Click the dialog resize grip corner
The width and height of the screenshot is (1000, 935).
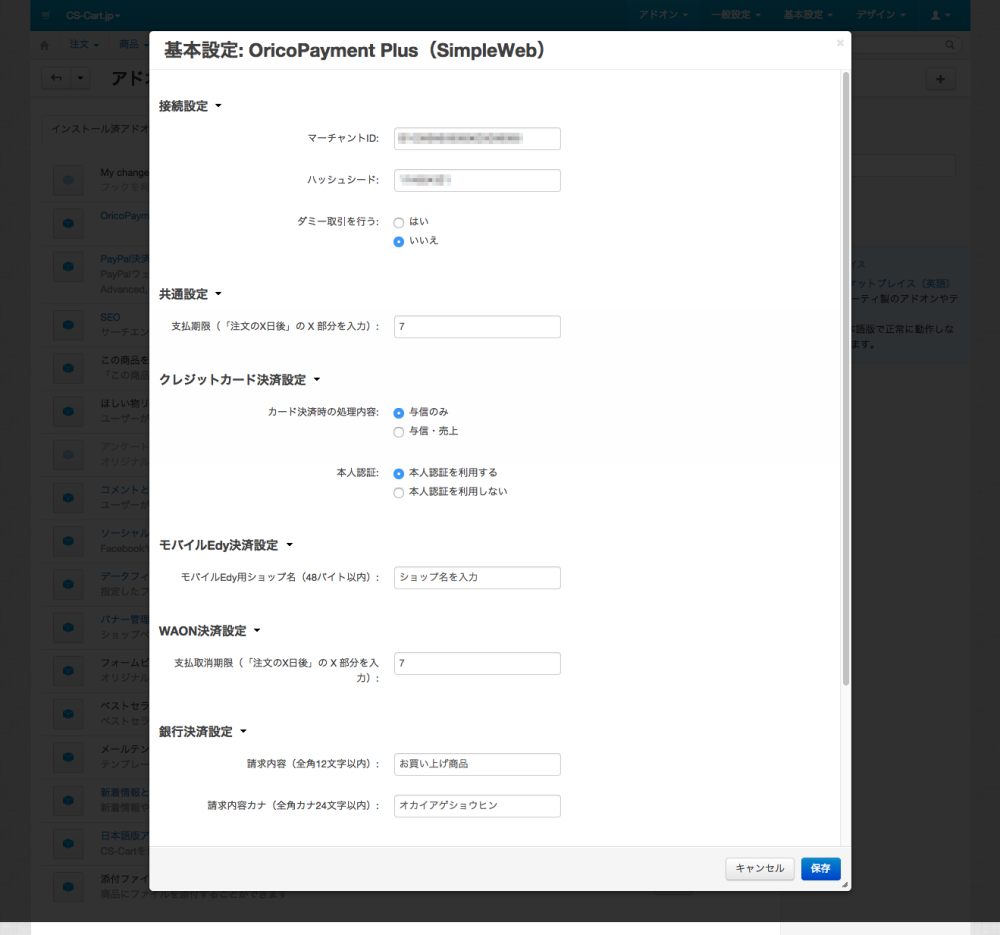pos(845,885)
